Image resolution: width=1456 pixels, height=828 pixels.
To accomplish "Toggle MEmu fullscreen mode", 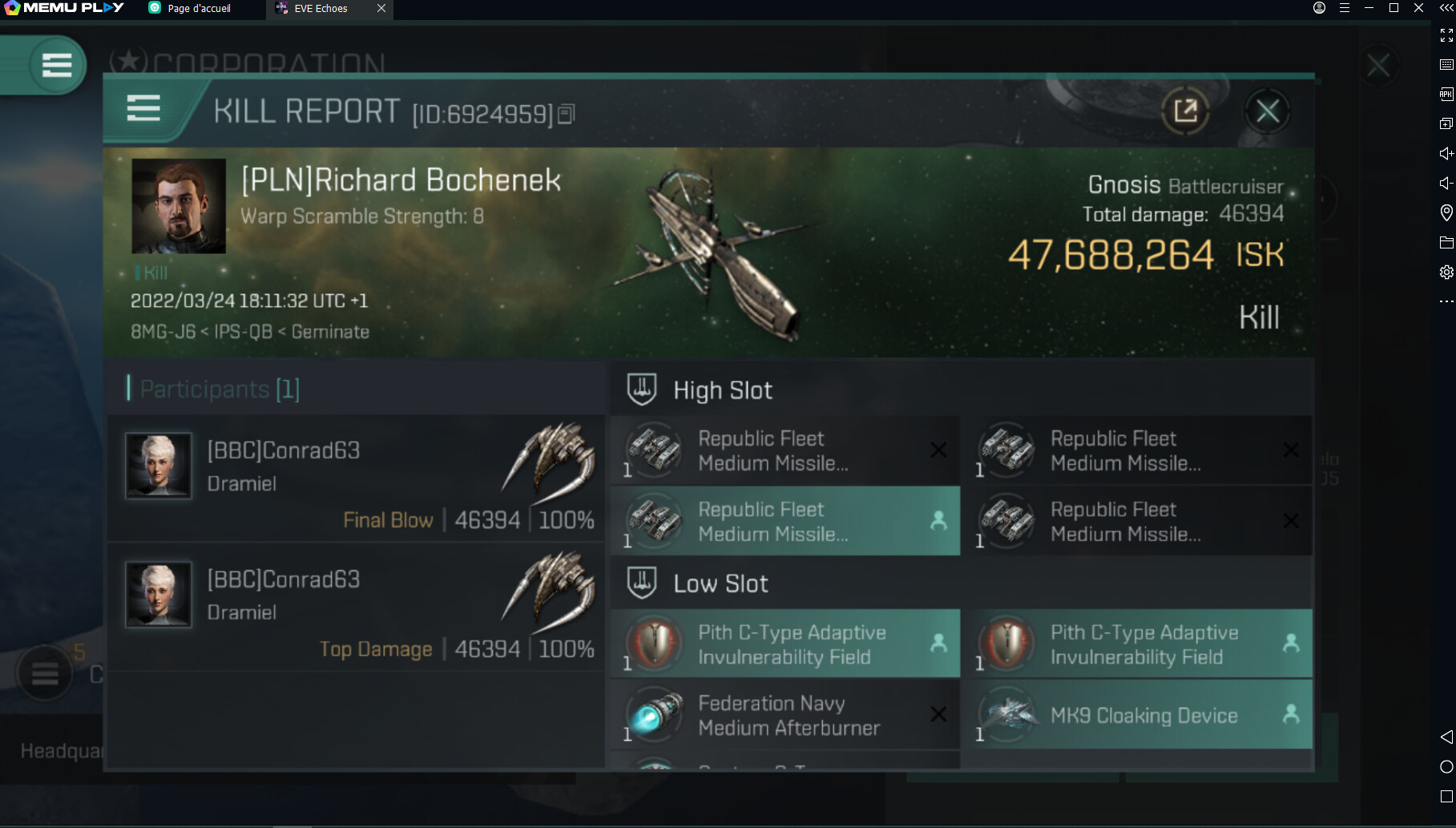I will point(1446,35).
